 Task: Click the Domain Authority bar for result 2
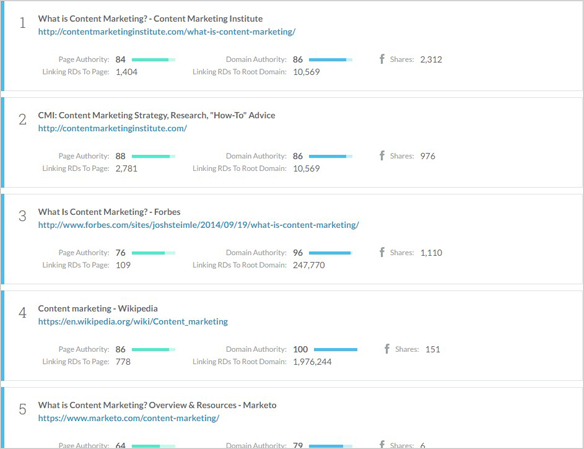click(x=330, y=156)
